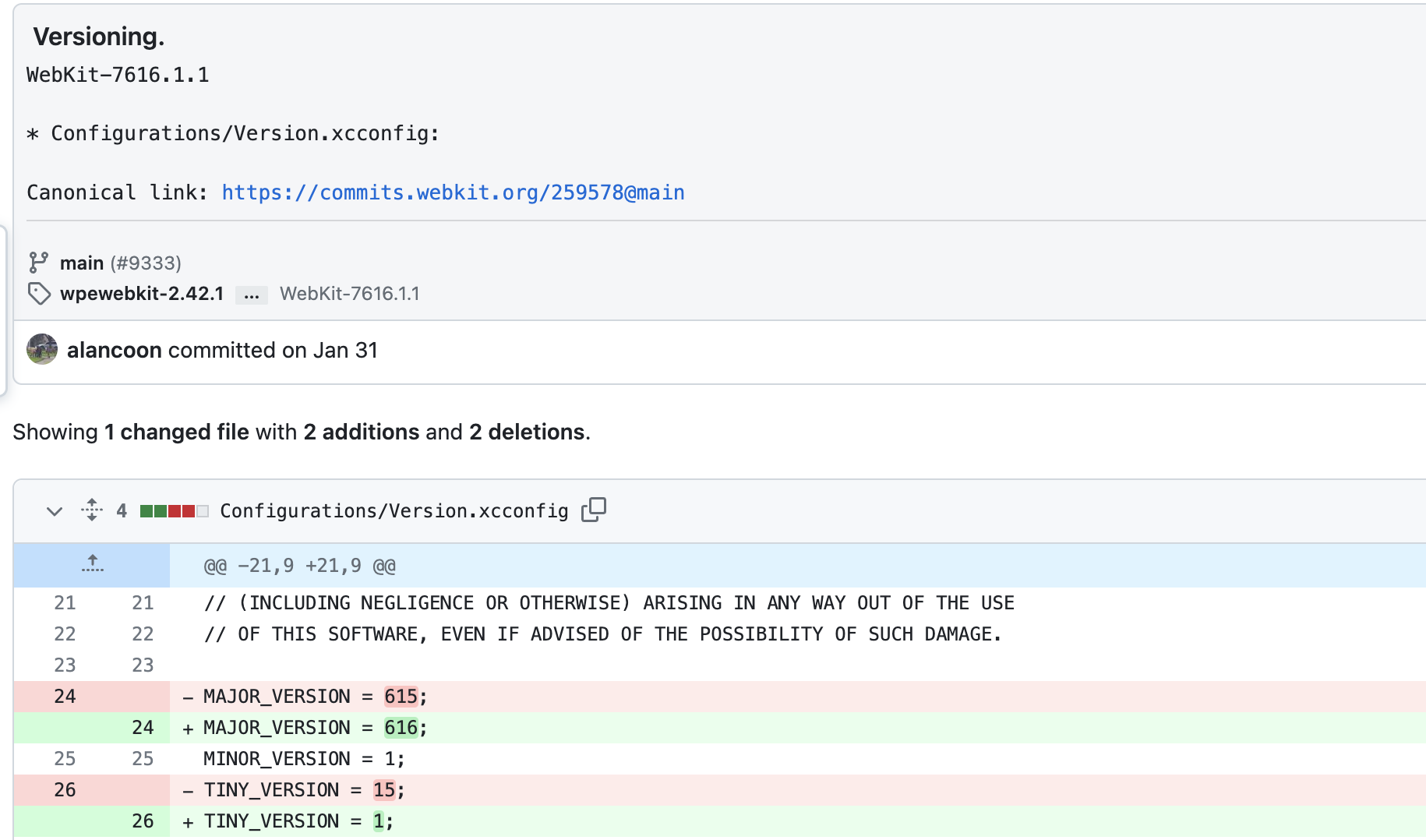The height and width of the screenshot is (840, 1426).
Task: Open alancoon's profile link
Action: click(x=115, y=350)
